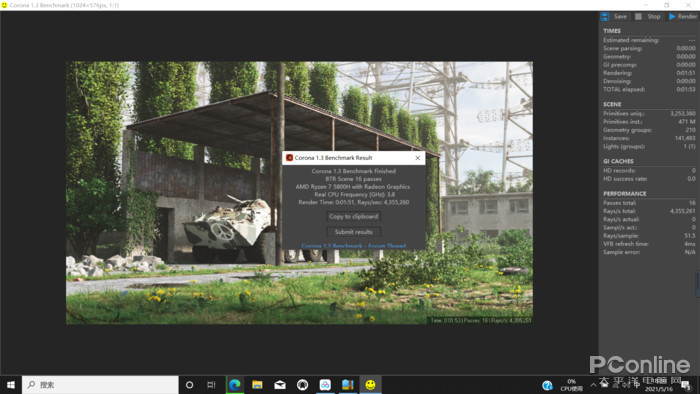Click the blue Render play icon
The image size is (700, 394).
[x=672, y=17]
